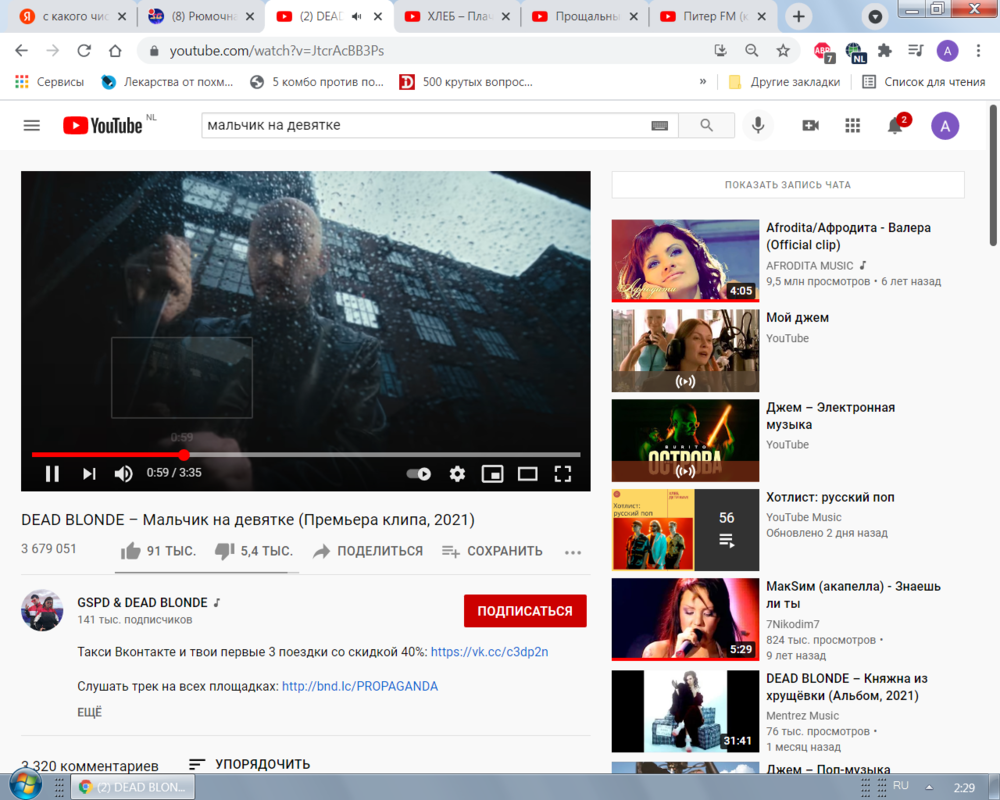Screen dimensions: 1000x800
Task: Toggle the autoplay switch
Action: [418, 473]
